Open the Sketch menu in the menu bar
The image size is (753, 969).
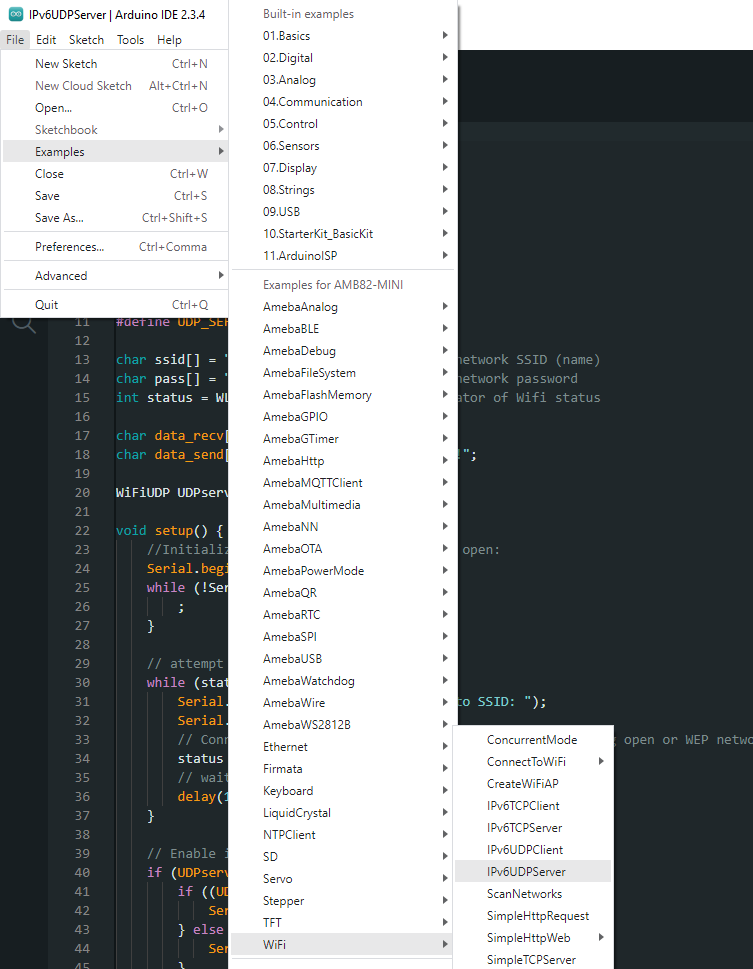pyautogui.click(x=86, y=40)
